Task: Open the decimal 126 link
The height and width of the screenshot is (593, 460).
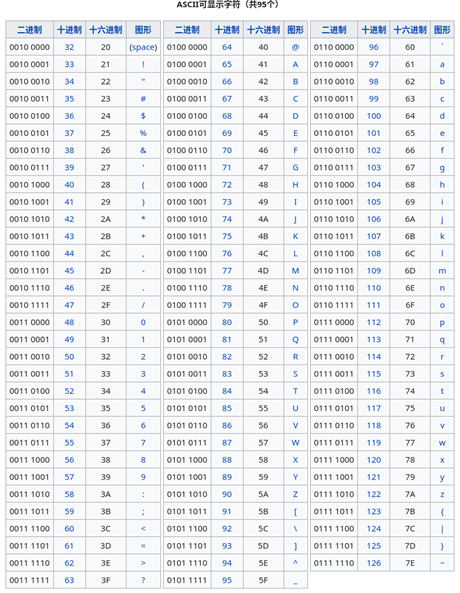Action: pos(374,563)
